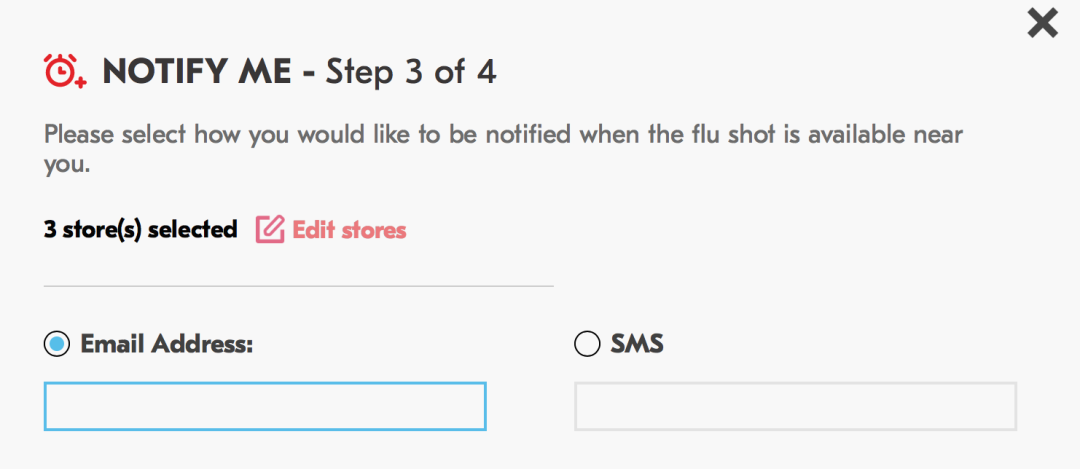Viewport: 1080px width, 469px height.
Task: Choose the SMS radio button
Action: coord(587,344)
